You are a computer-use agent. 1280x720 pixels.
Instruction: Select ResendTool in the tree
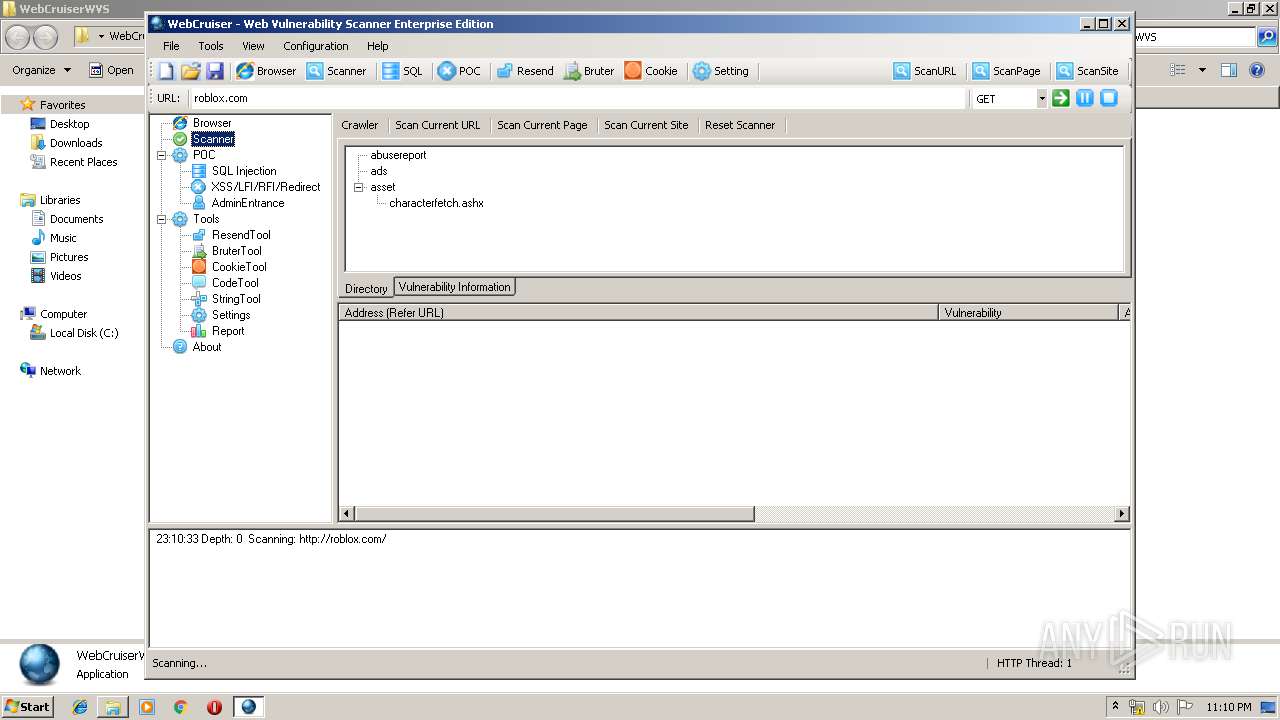point(241,235)
